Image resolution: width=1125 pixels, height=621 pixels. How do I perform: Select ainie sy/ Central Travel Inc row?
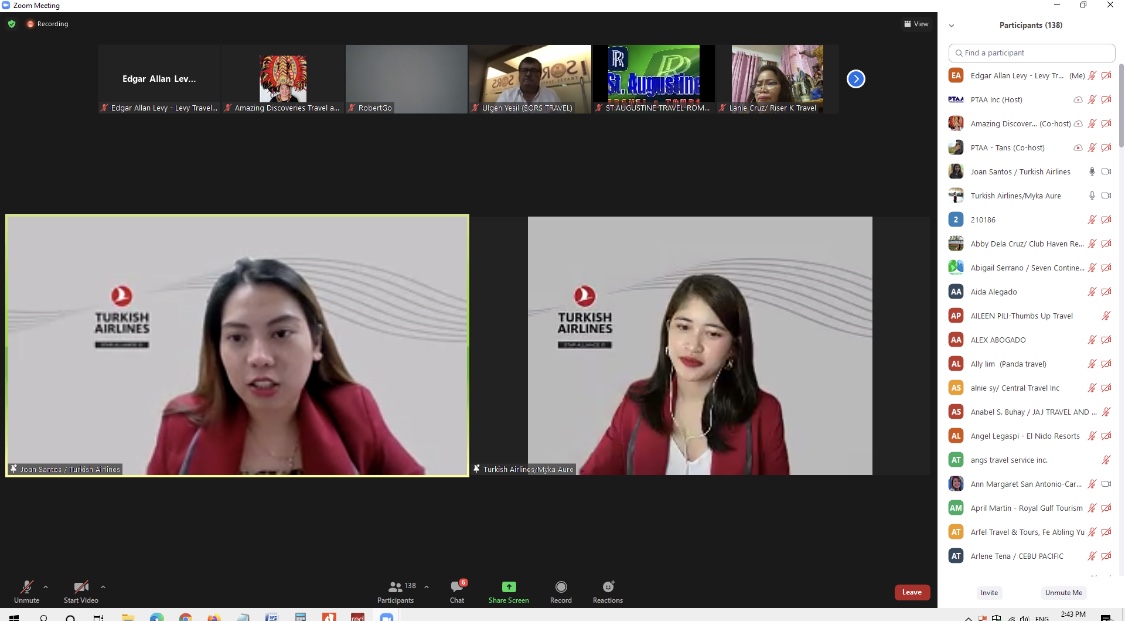pyautogui.click(x=1030, y=388)
